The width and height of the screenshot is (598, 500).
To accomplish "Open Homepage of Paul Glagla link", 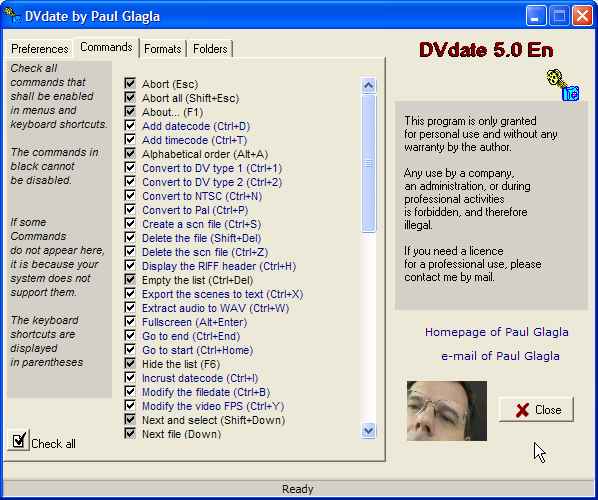I will 497,332.
